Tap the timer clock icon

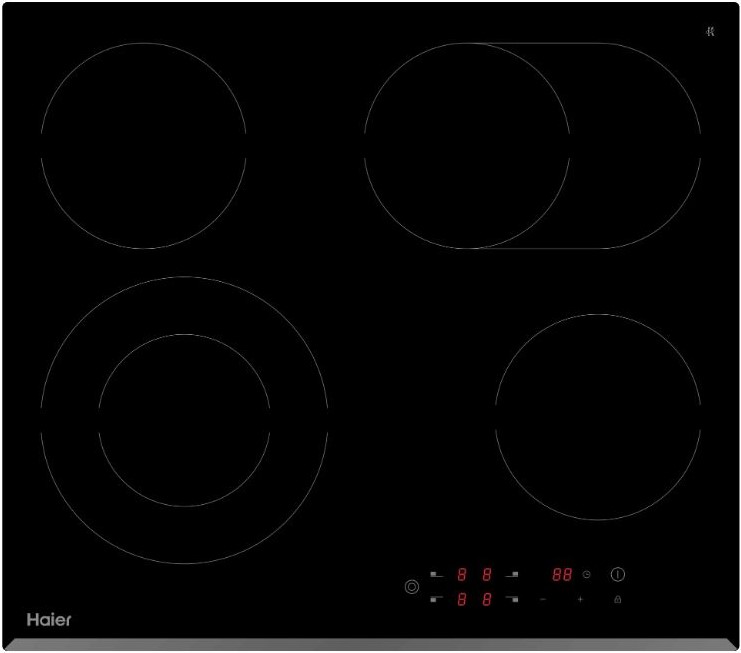[x=586, y=574]
